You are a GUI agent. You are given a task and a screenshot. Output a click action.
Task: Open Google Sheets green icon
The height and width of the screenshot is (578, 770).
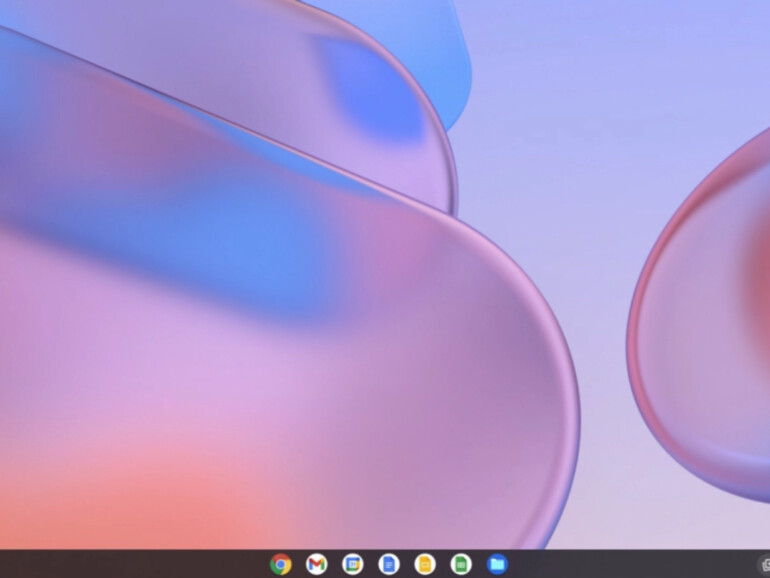(x=461, y=564)
